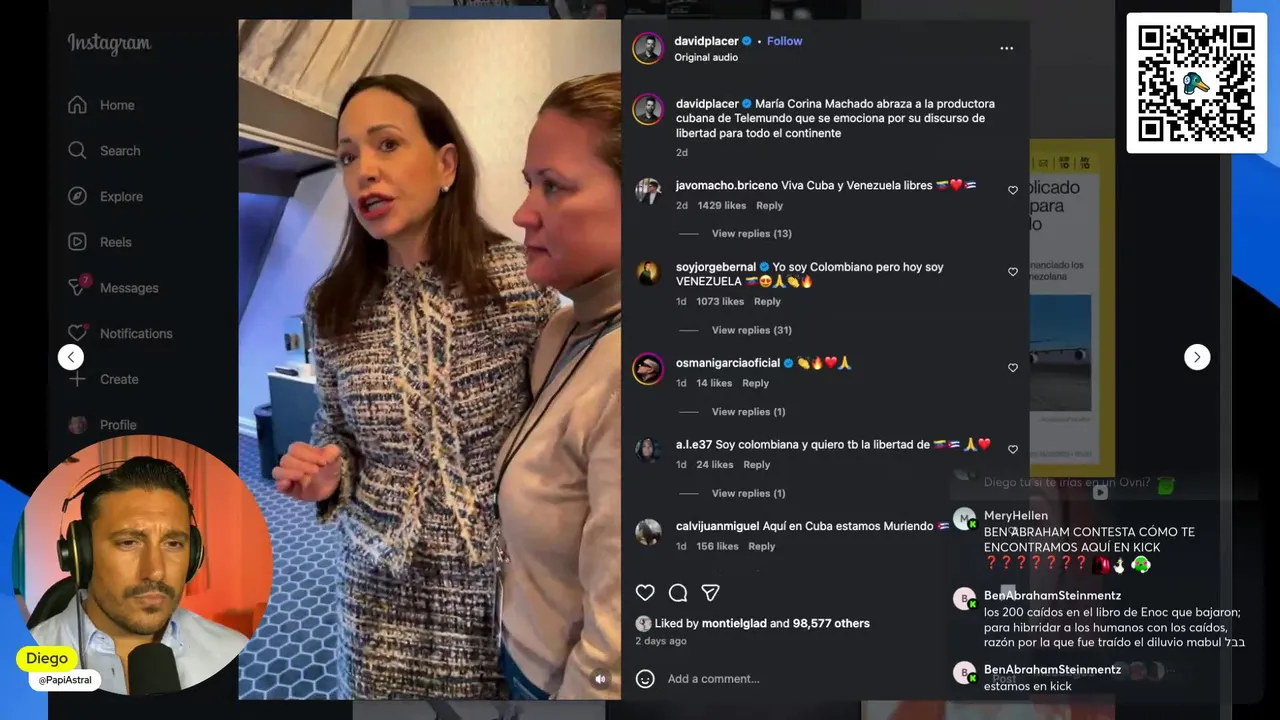This screenshot has width=1280, height=720.
Task: Reply to calvijuanmiguel's comment
Action: click(x=761, y=546)
